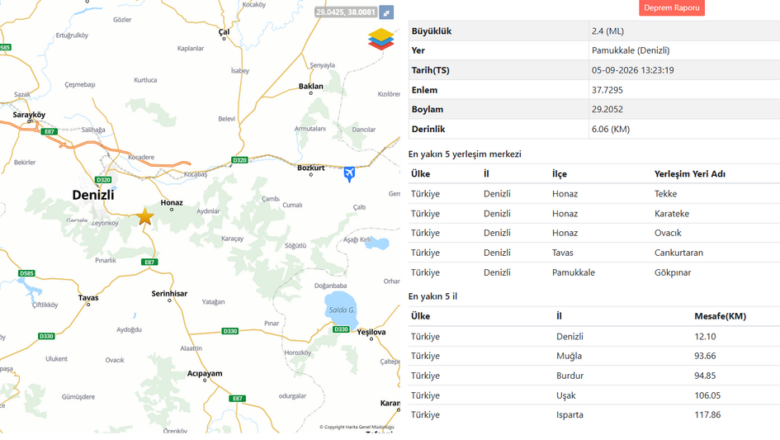The width and height of the screenshot is (780, 440).
Task: Click the Isparta province row
Action: point(594,415)
